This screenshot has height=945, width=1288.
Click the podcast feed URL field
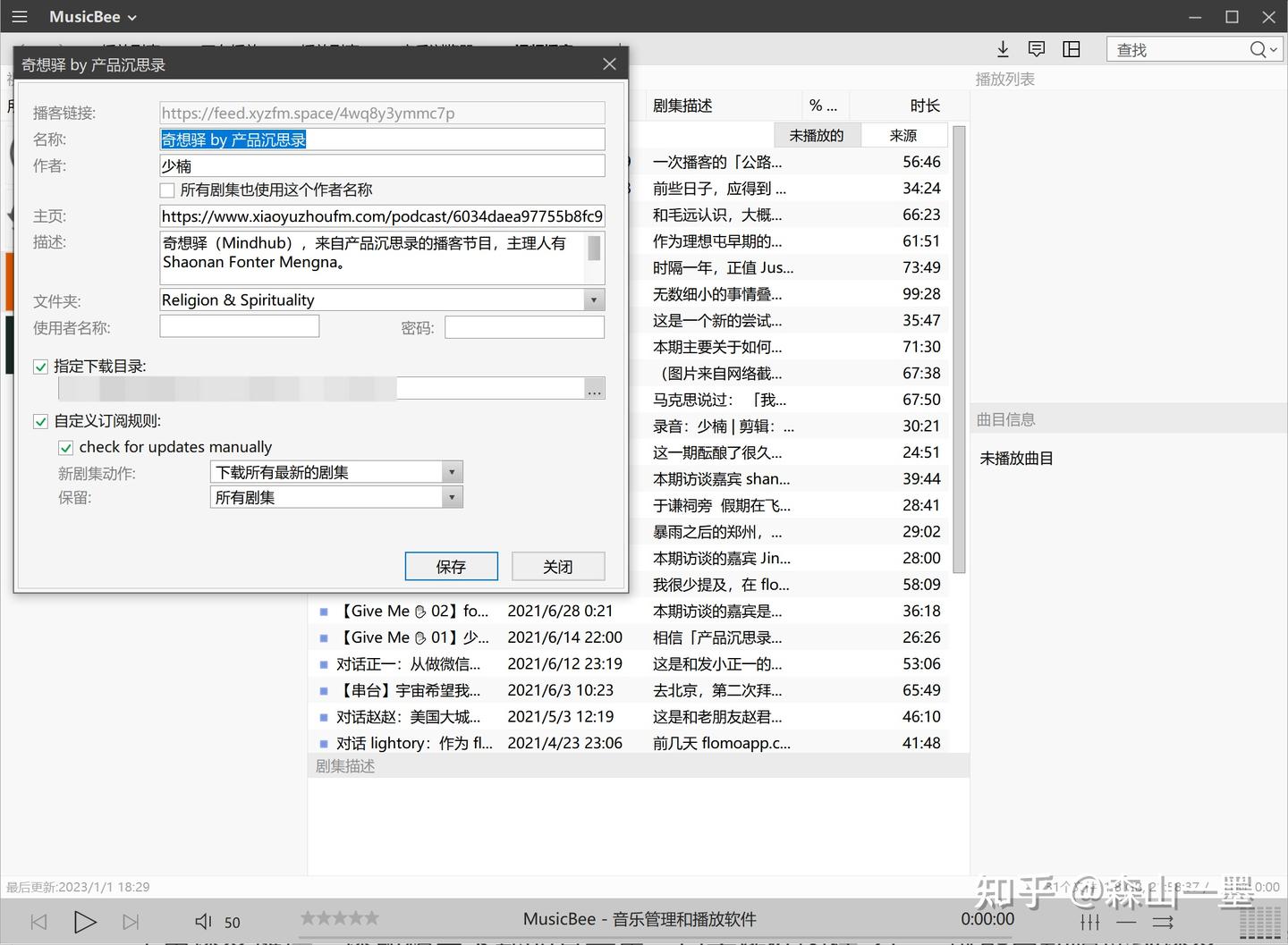pyautogui.click(x=382, y=113)
